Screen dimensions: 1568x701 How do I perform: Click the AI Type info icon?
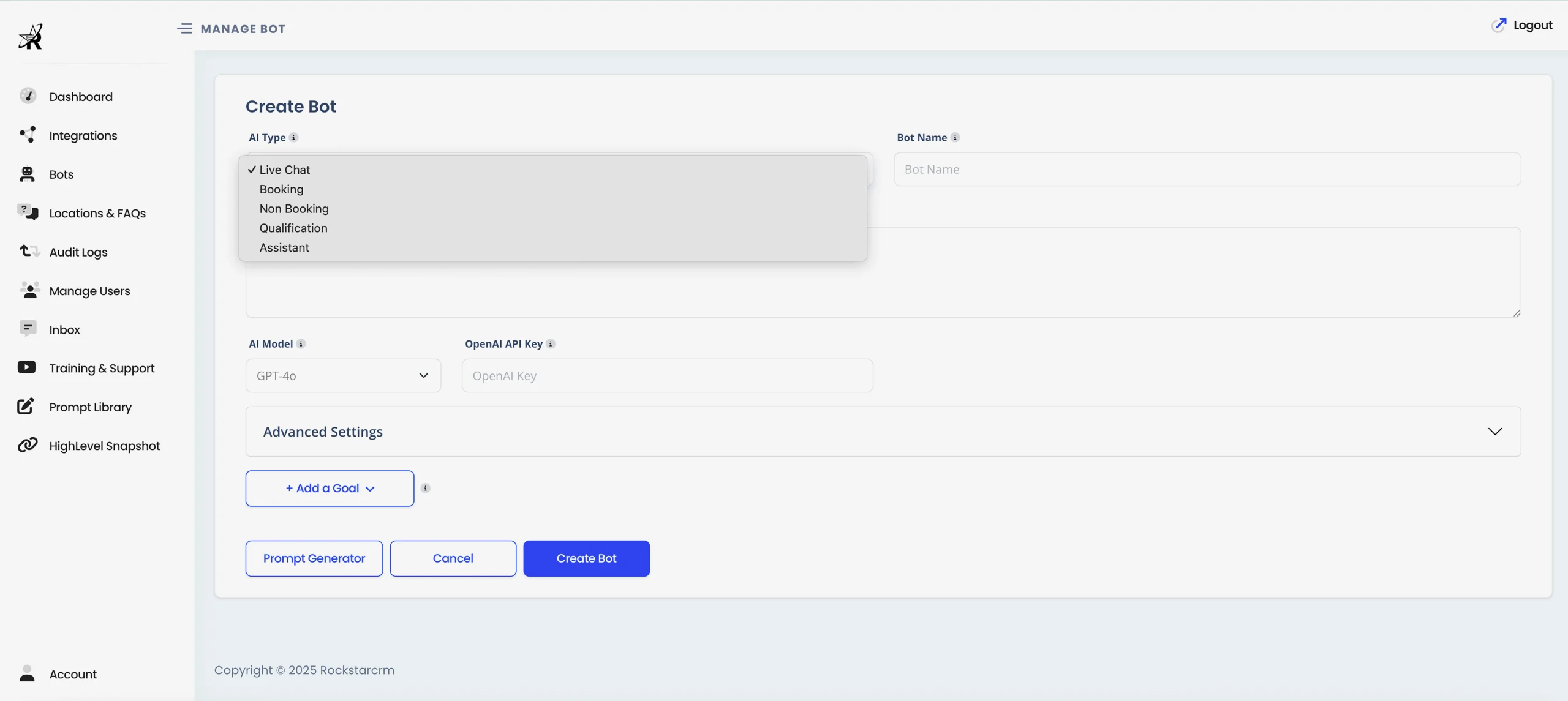[x=294, y=137]
